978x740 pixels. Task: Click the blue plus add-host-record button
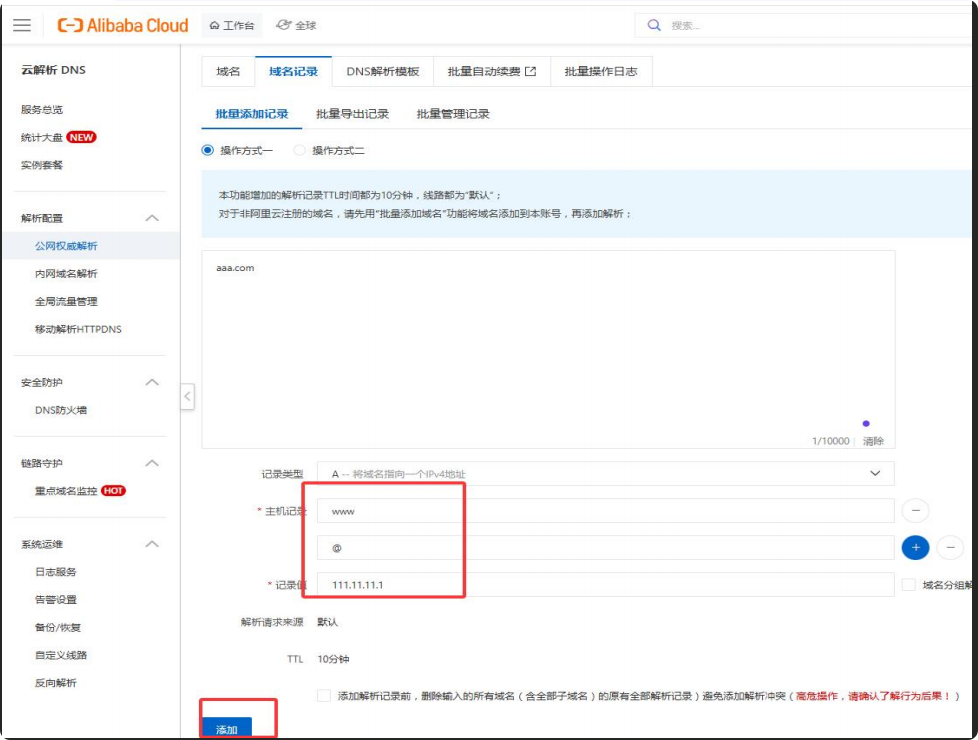(x=915, y=547)
